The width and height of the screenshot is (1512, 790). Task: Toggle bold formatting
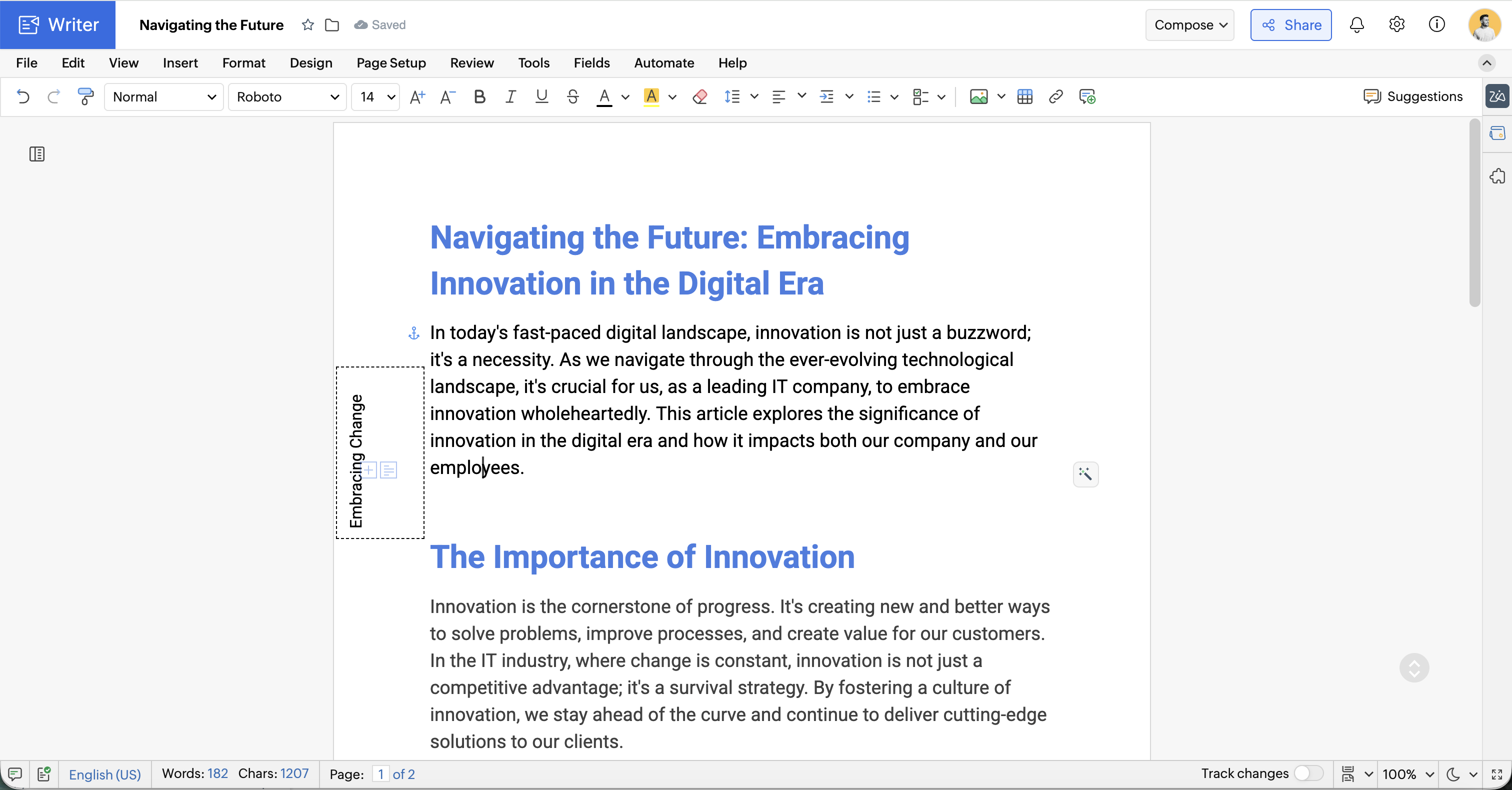(479, 97)
